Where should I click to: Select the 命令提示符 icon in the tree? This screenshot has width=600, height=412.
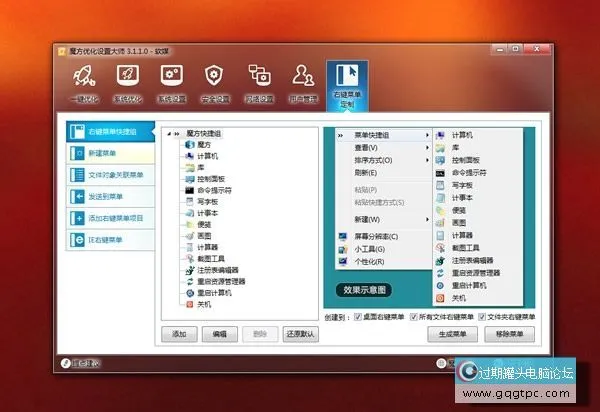click(x=190, y=190)
